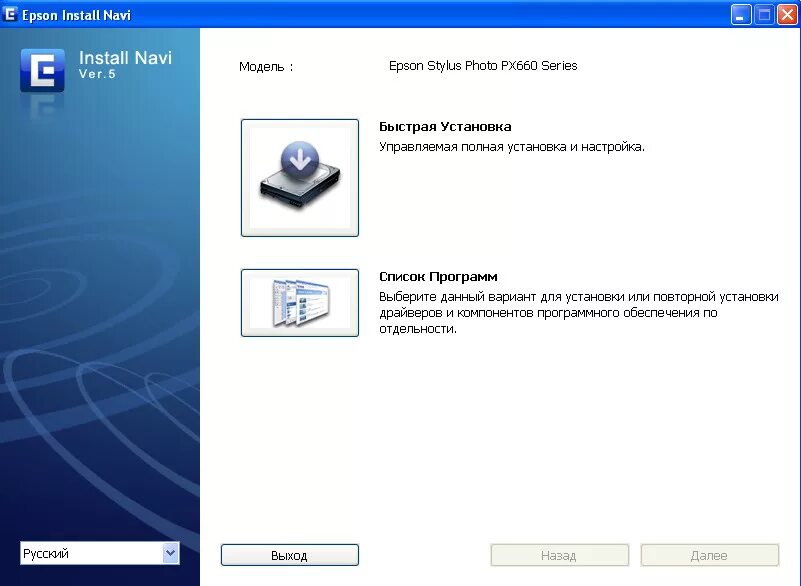The width and height of the screenshot is (801, 586).
Task: Click the Модель label
Action: (266, 67)
